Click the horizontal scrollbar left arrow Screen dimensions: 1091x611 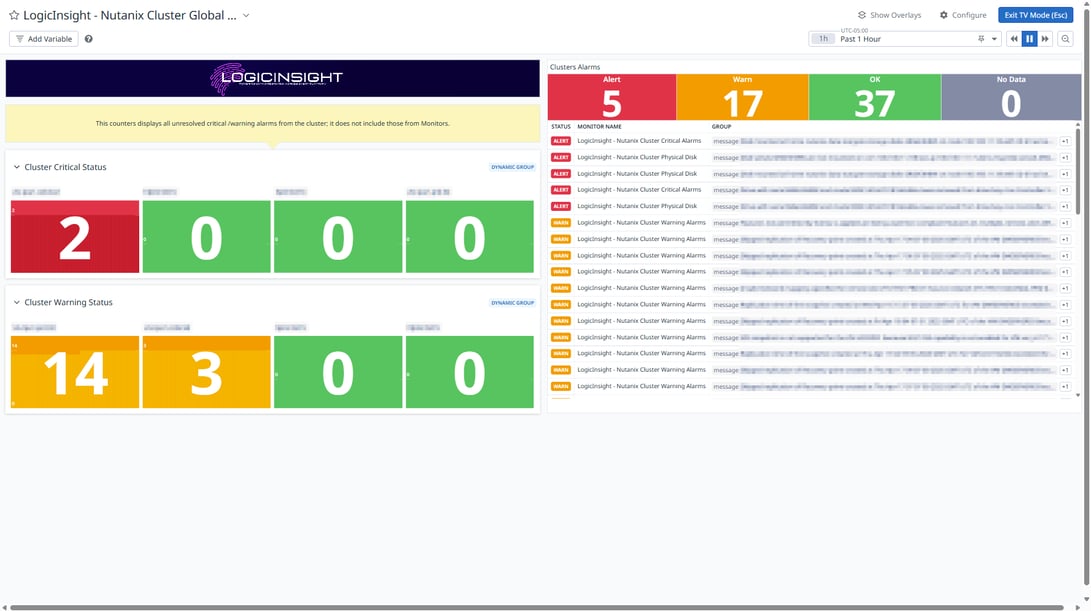pyautogui.click(x=4, y=608)
